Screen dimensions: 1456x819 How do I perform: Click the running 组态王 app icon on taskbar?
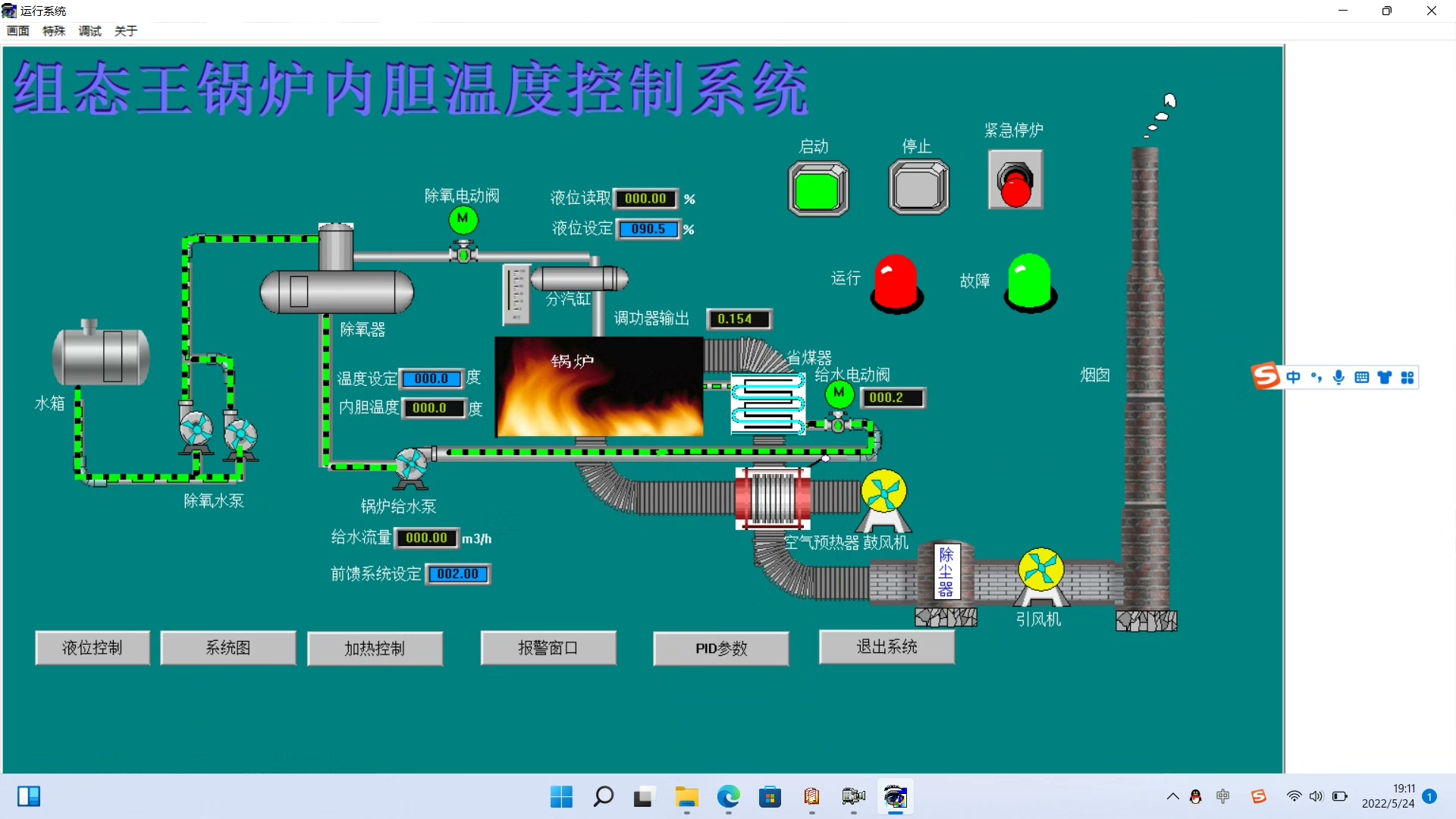[895, 798]
